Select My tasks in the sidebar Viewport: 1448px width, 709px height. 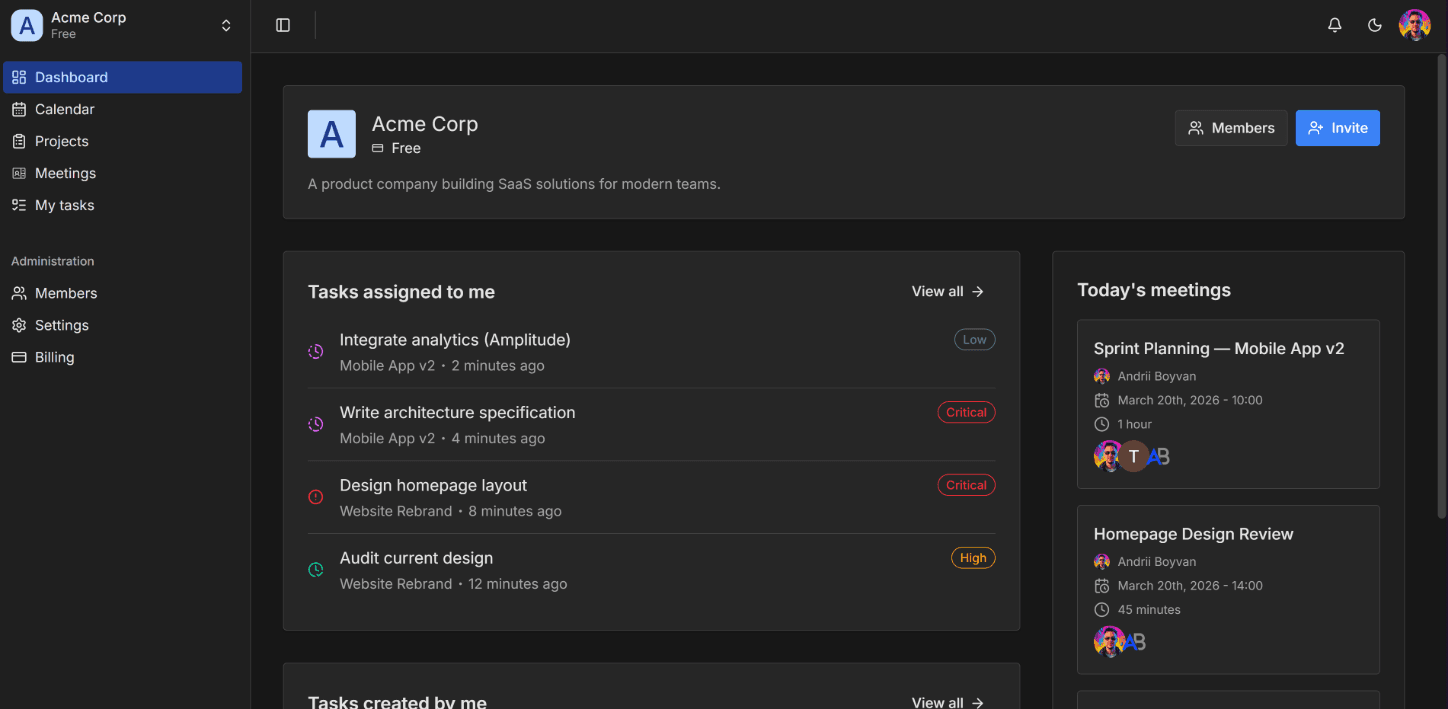click(x=66, y=205)
